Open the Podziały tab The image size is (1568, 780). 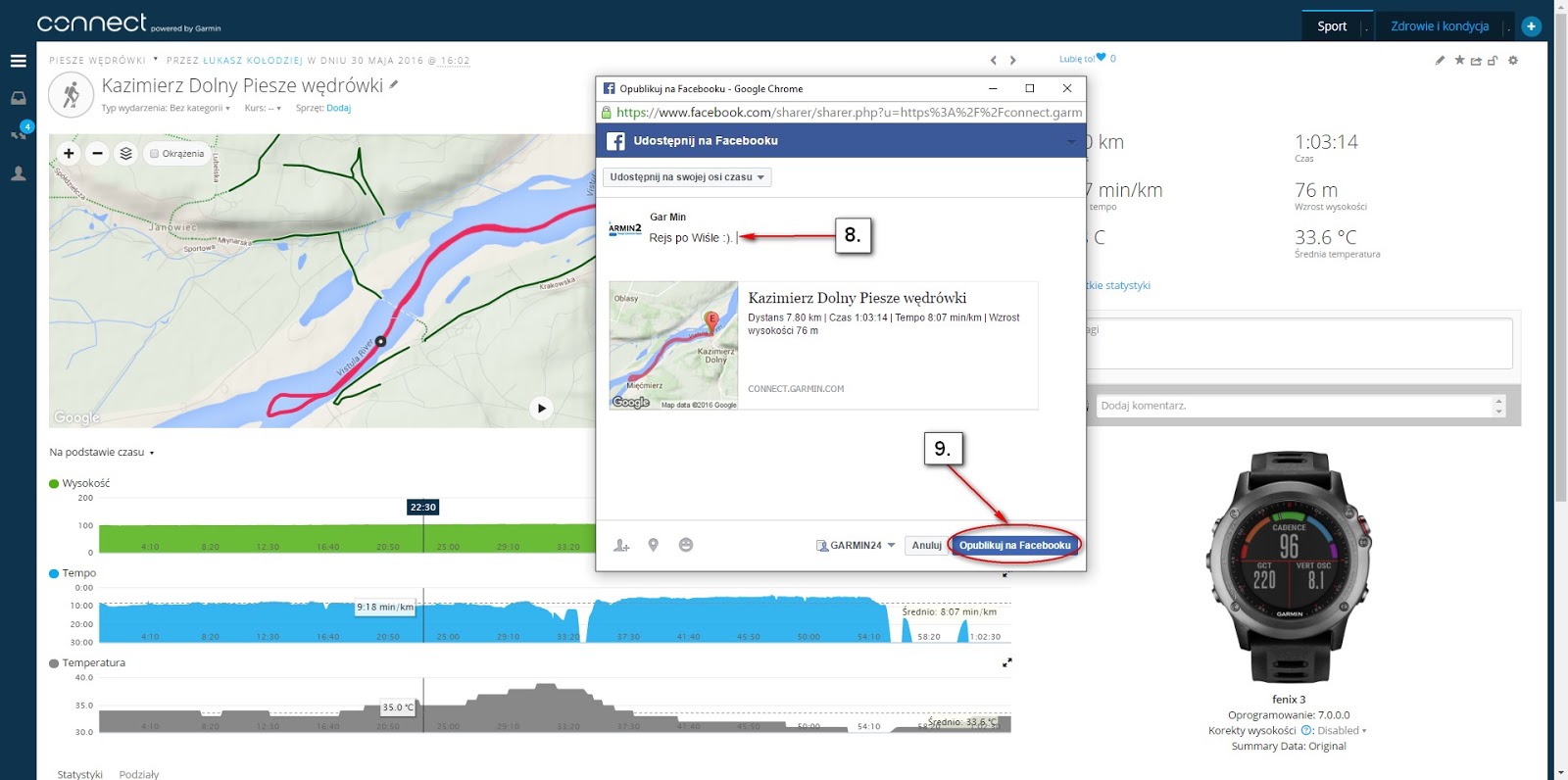[139, 773]
